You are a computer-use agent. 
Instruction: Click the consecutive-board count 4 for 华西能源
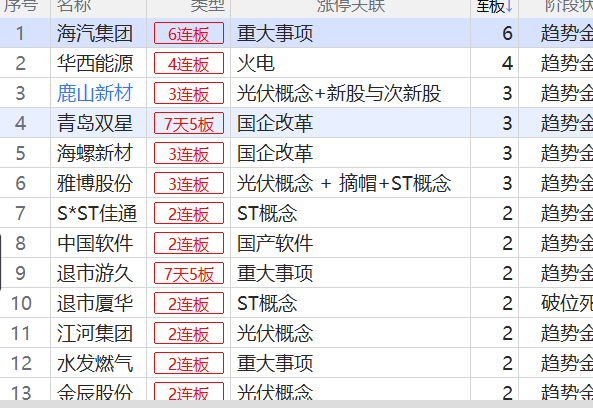pos(507,63)
